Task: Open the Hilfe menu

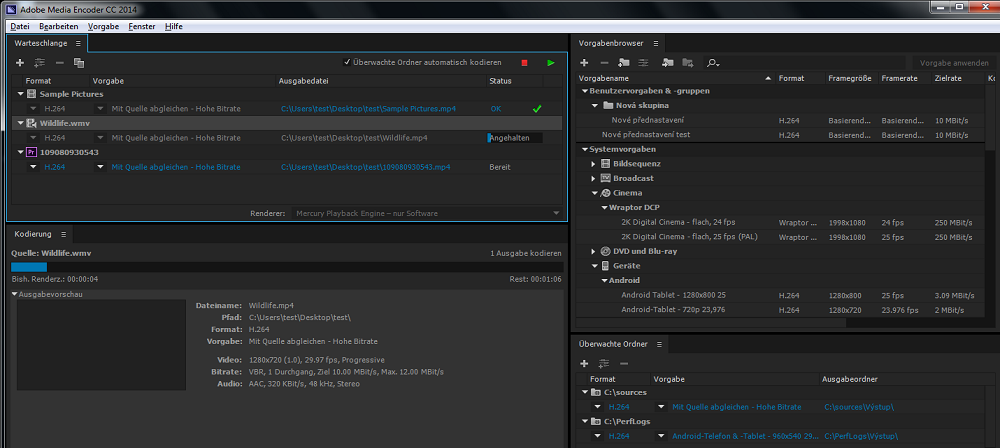Action: pos(173,26)
